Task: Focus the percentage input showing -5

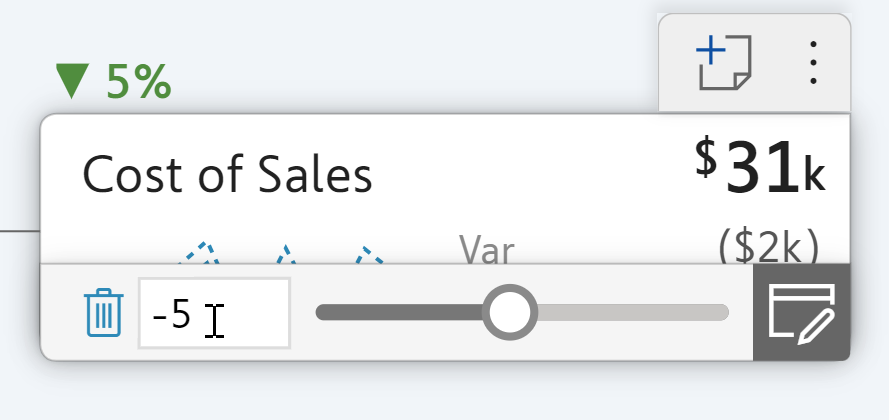Action: coord(214,314)
